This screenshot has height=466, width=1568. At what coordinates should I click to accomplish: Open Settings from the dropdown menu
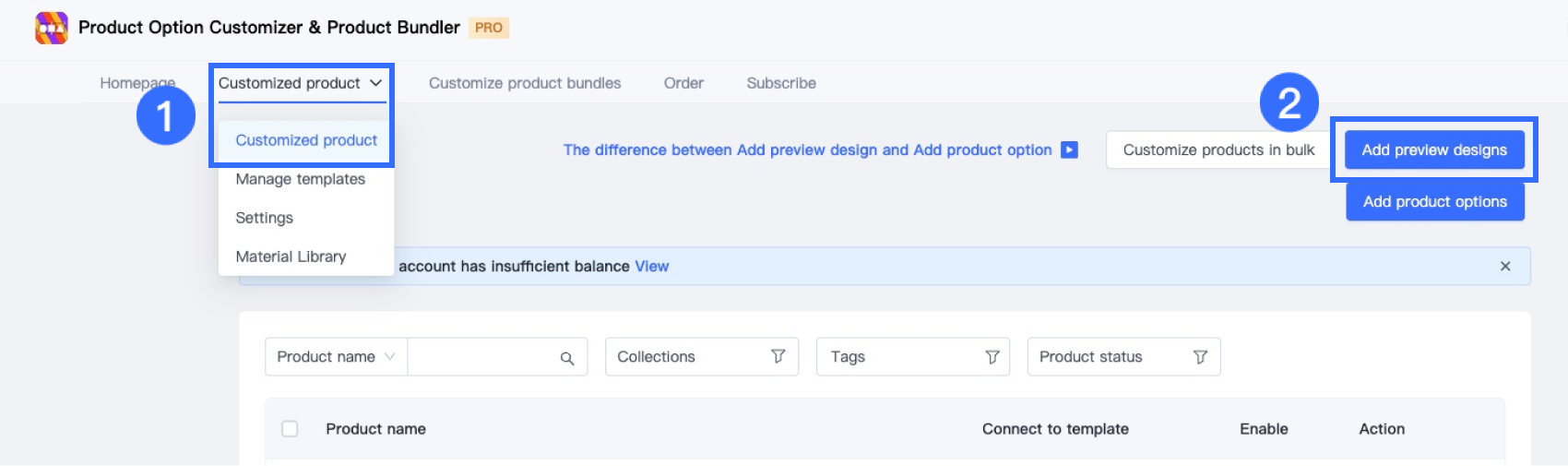pos(264,218)
